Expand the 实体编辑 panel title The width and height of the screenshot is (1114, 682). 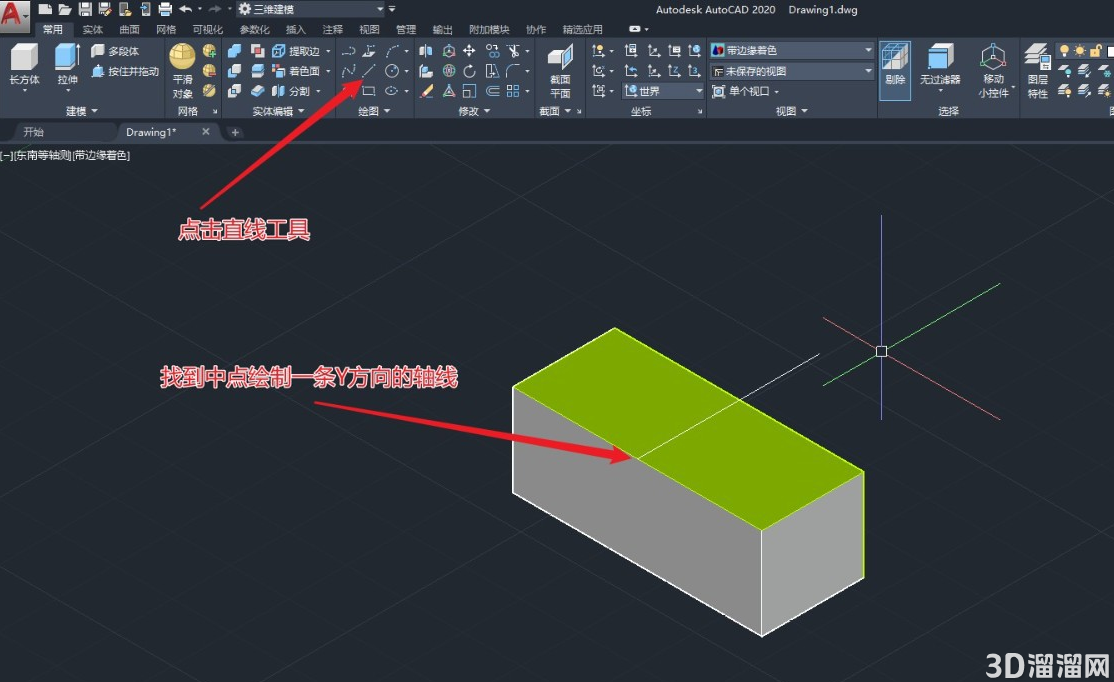pyautogui.click(x=278, y=111)
